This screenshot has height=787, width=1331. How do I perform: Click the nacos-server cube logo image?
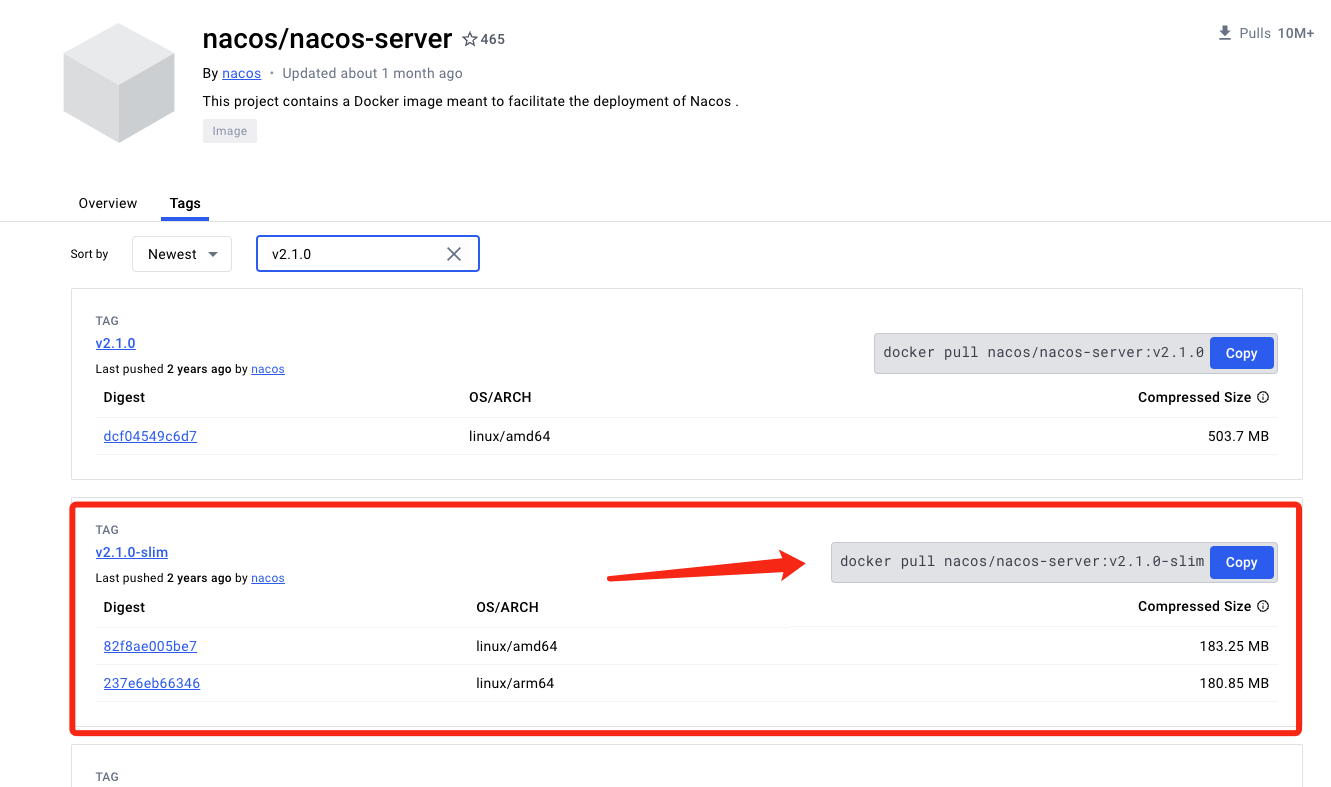coord(119,83)
